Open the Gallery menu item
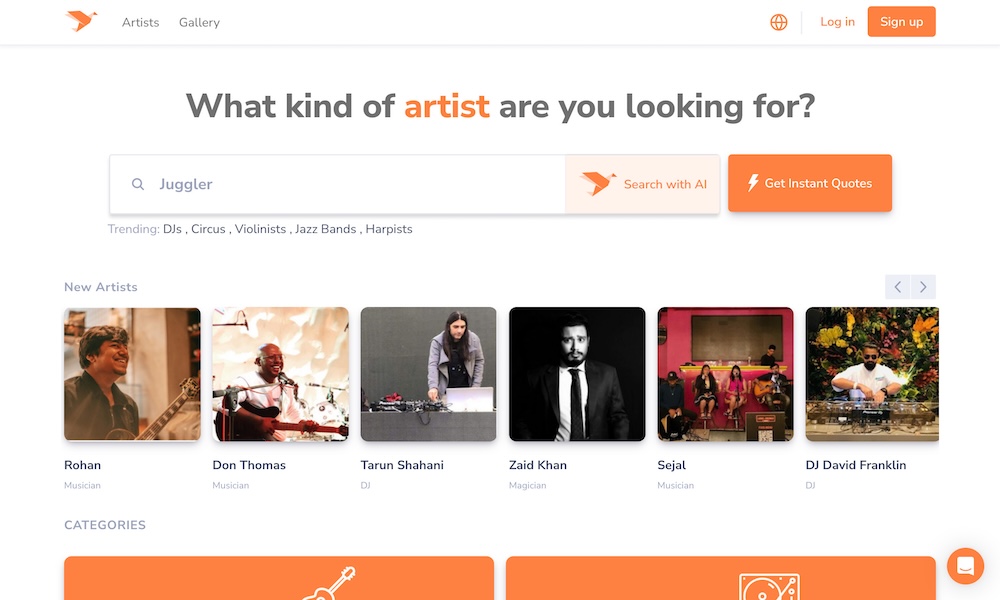The height and width of the screenshot is (600, 1000). (x=199, y=22)
